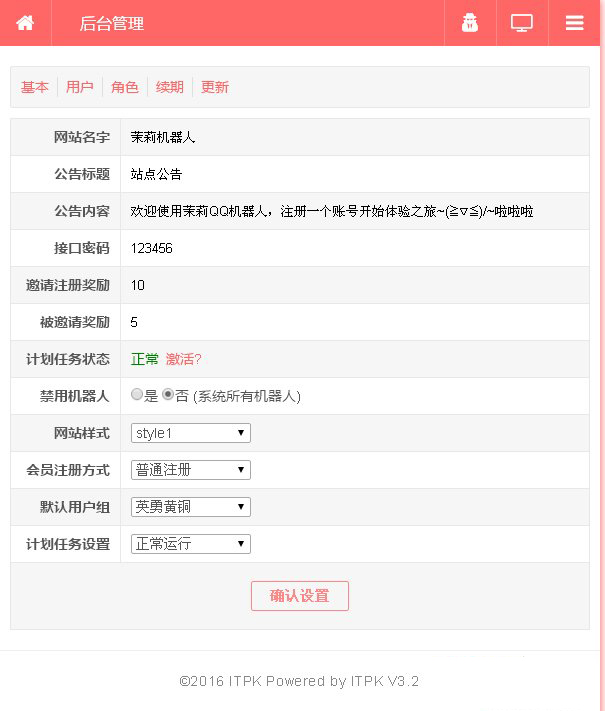This screenshot has height=711, width=605.
Task: Open the 更新 tab
Action: [215, 87]
